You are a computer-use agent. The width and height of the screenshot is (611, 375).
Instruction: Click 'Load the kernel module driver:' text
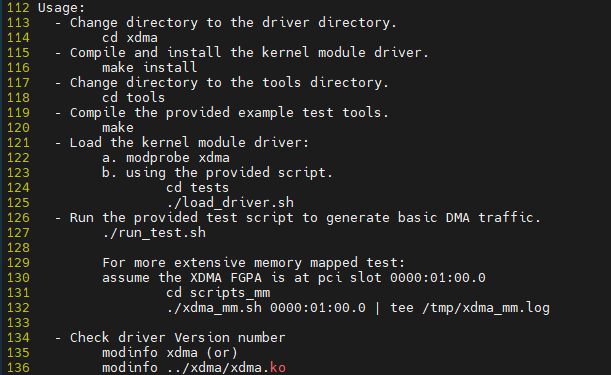[189, 143]
